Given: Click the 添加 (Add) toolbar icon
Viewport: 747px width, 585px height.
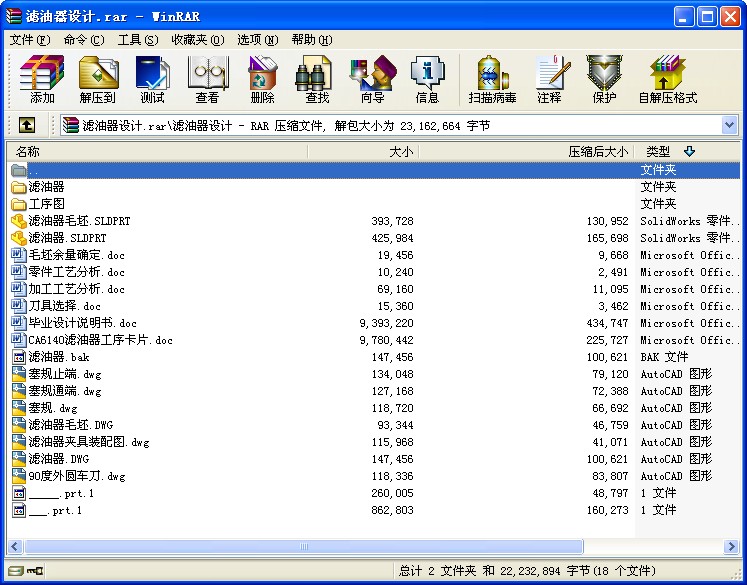Looking at the screenshot, I should (x=42, y=79).
